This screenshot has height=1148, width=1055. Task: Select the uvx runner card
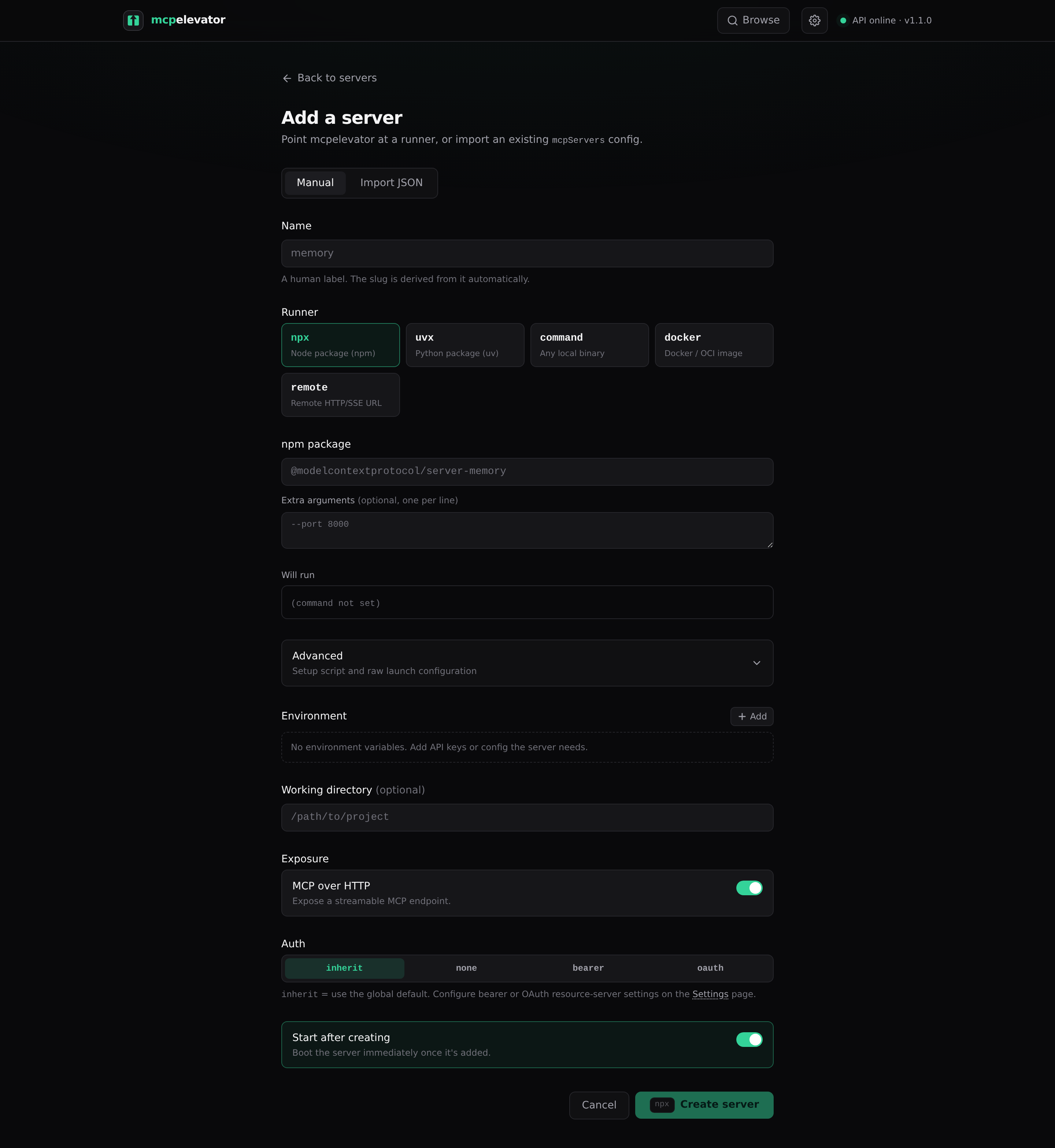tap(465, 345)
